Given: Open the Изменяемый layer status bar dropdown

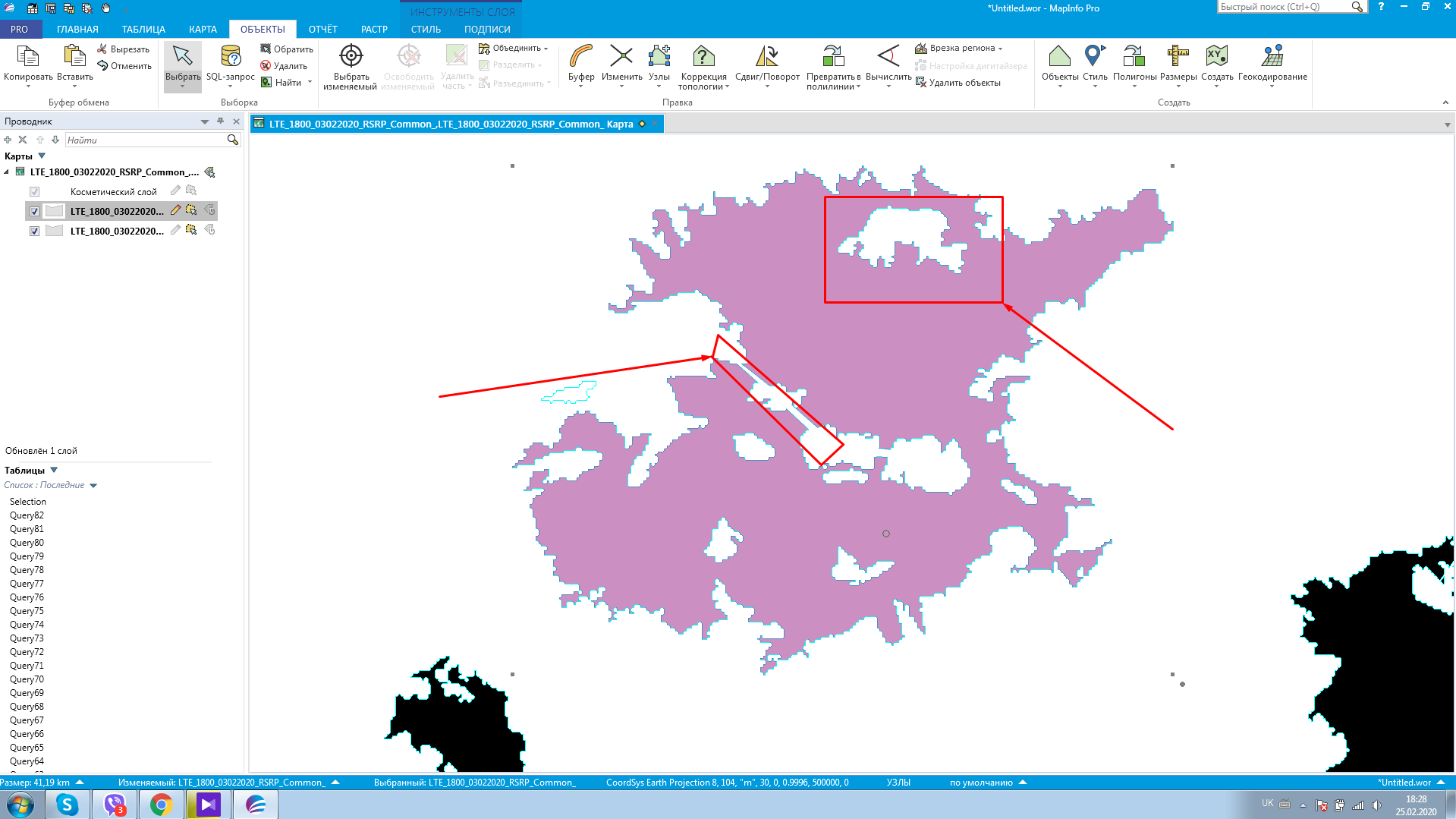Looking at the screenshot, I should pyautogui.click(x=335, y=783).
